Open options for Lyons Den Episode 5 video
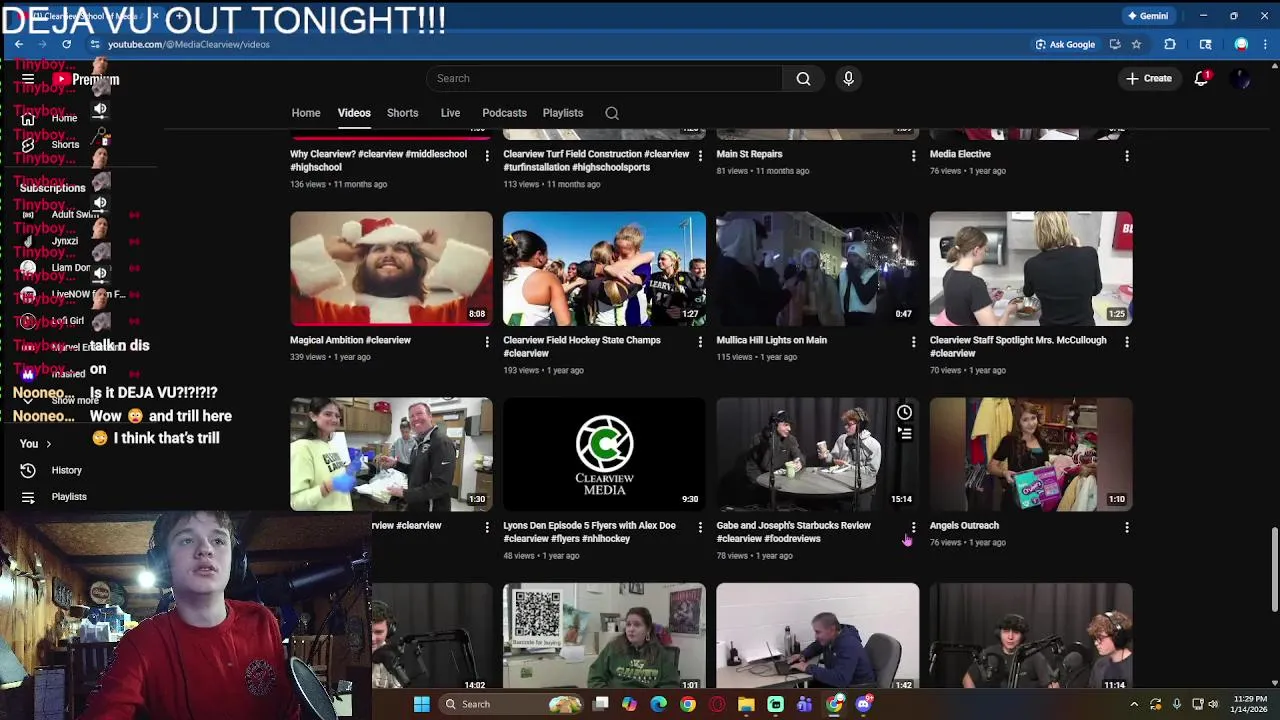 coord(700,527)
